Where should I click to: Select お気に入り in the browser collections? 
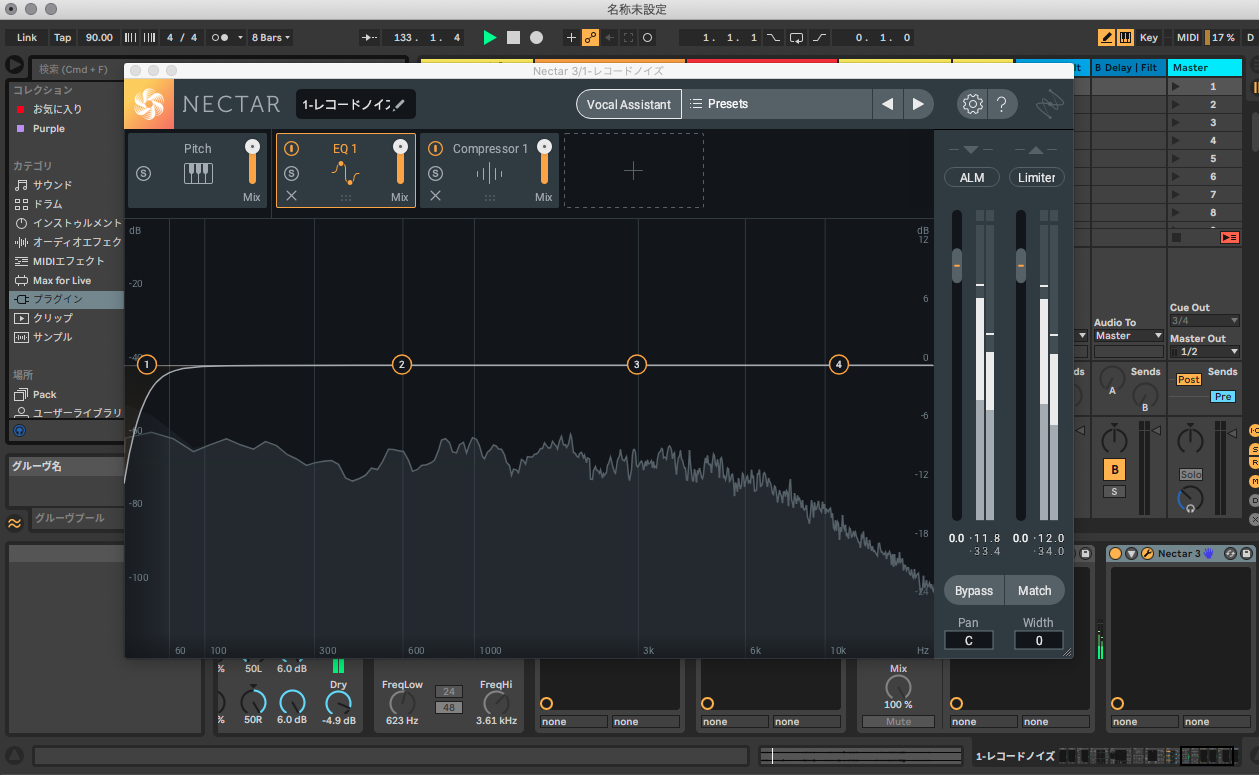58,109
